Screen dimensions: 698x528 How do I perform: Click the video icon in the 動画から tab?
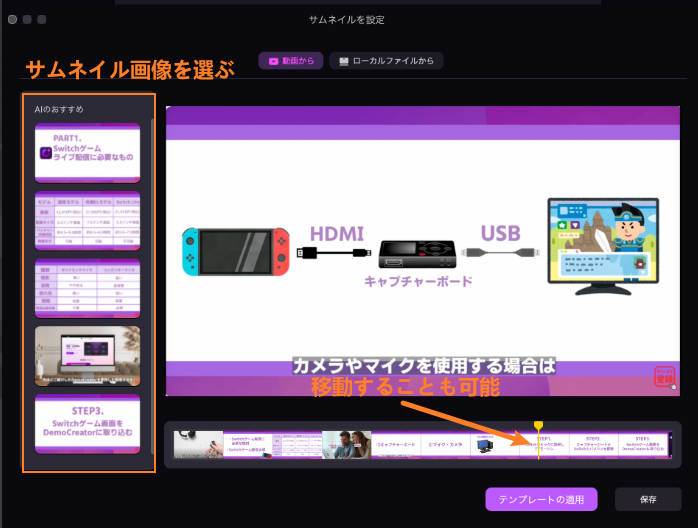273,61
